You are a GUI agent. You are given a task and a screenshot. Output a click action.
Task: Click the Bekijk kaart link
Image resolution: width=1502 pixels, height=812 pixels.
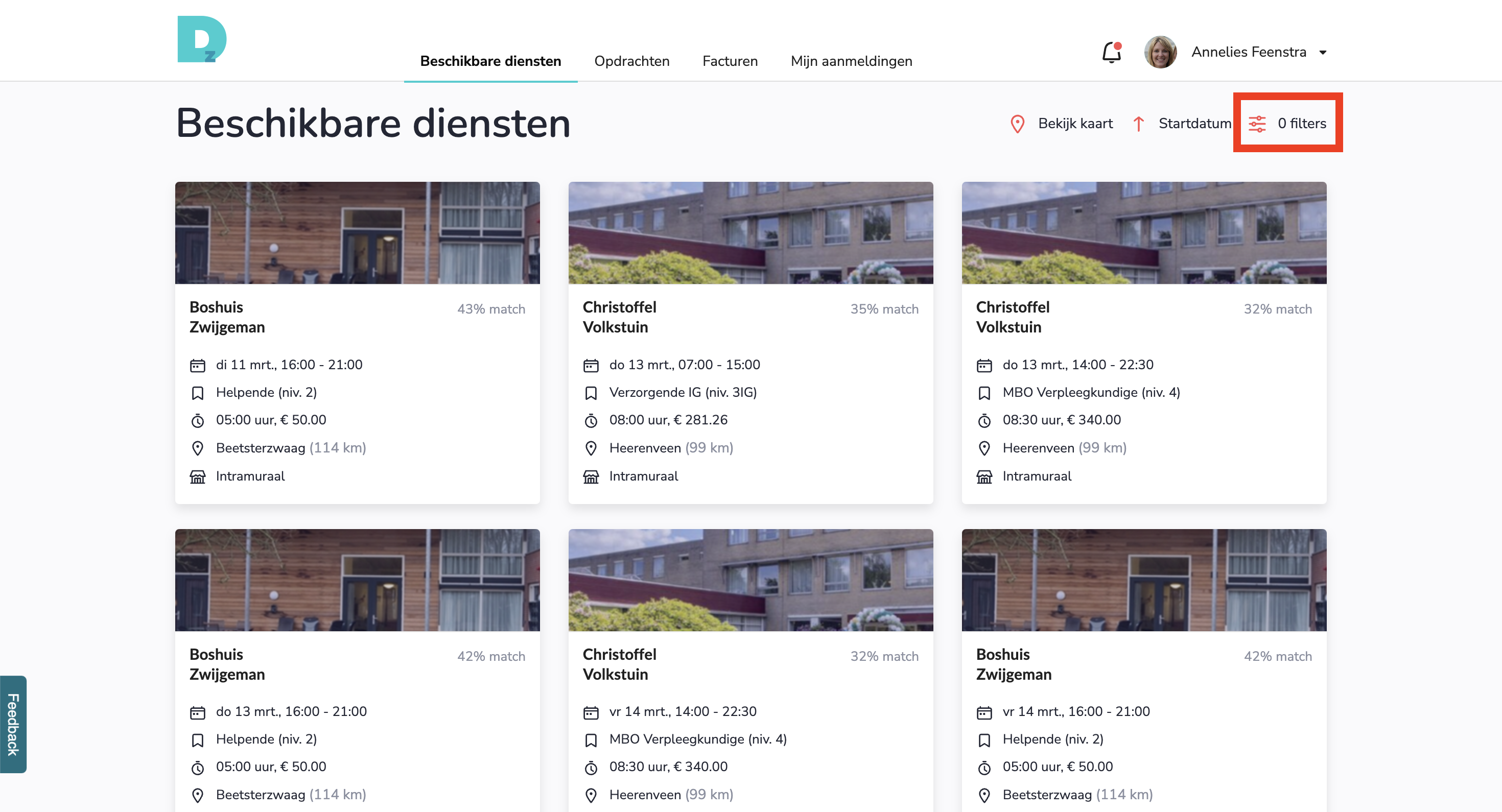click(x=1074, y=124)
